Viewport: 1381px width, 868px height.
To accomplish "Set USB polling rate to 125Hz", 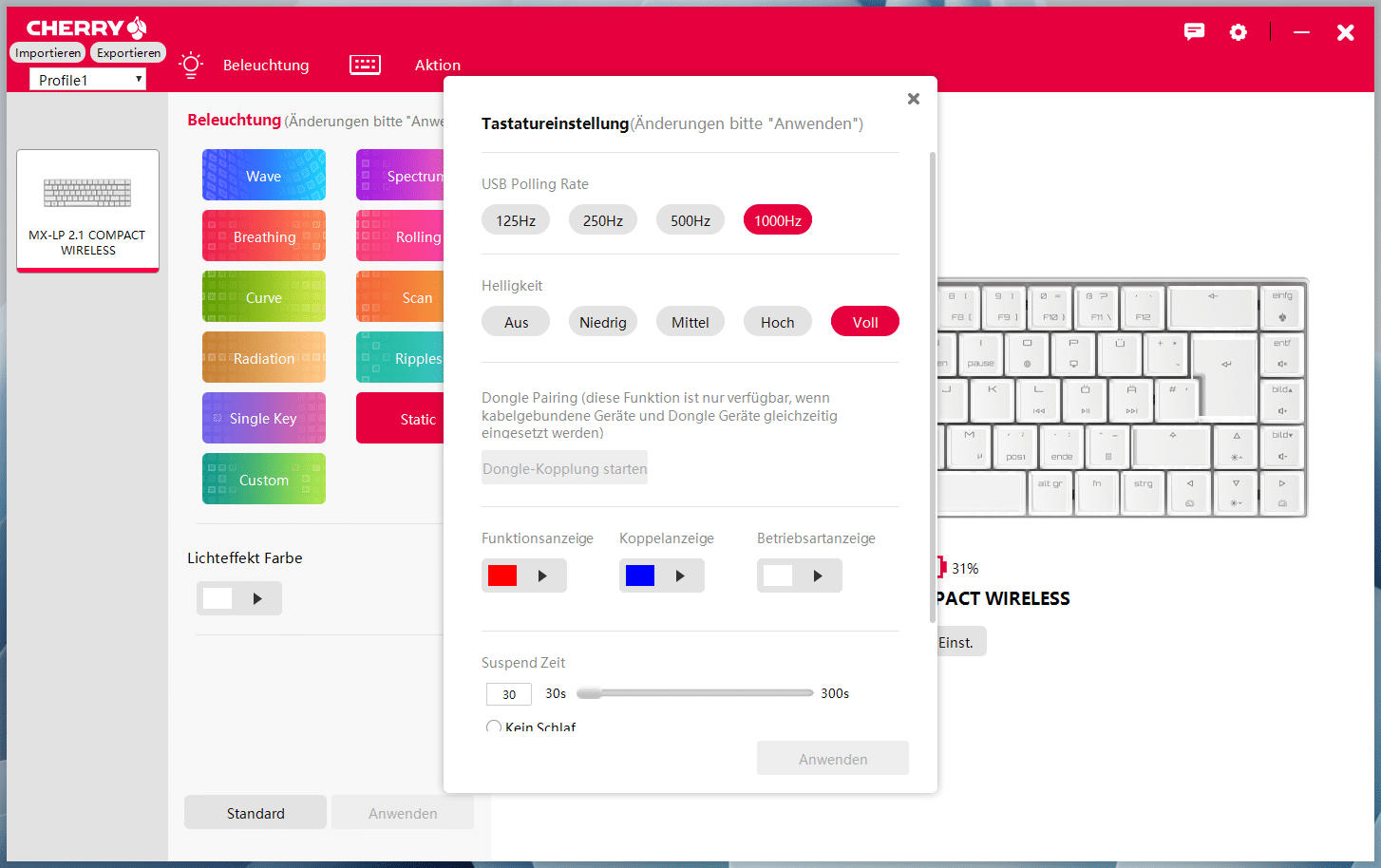I will click(x=516, y=220).
